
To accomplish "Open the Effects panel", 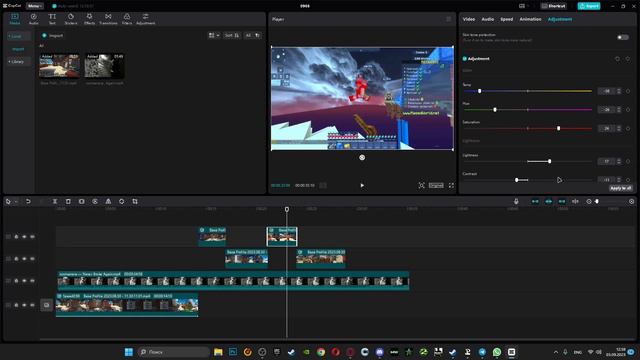I will tap(89, 19).
